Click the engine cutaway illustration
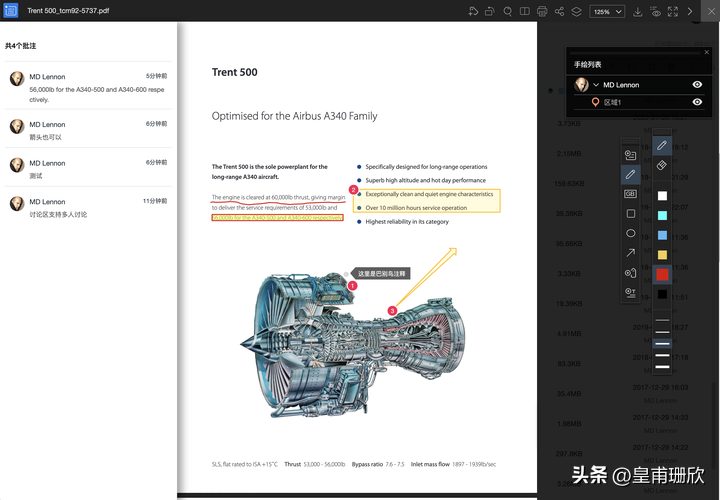The height and width of the screenshot is (500, 720). click(x=354, y=344)
